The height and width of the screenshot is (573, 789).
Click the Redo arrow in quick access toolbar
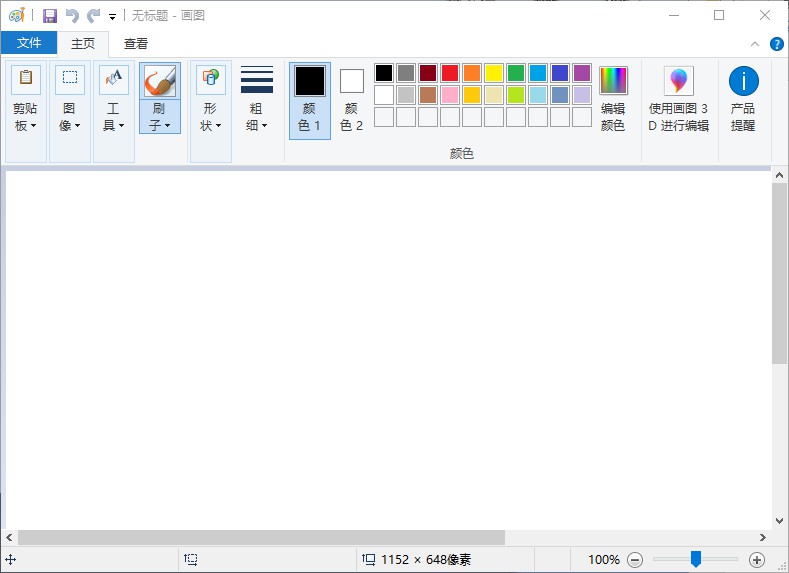point(93,16)
